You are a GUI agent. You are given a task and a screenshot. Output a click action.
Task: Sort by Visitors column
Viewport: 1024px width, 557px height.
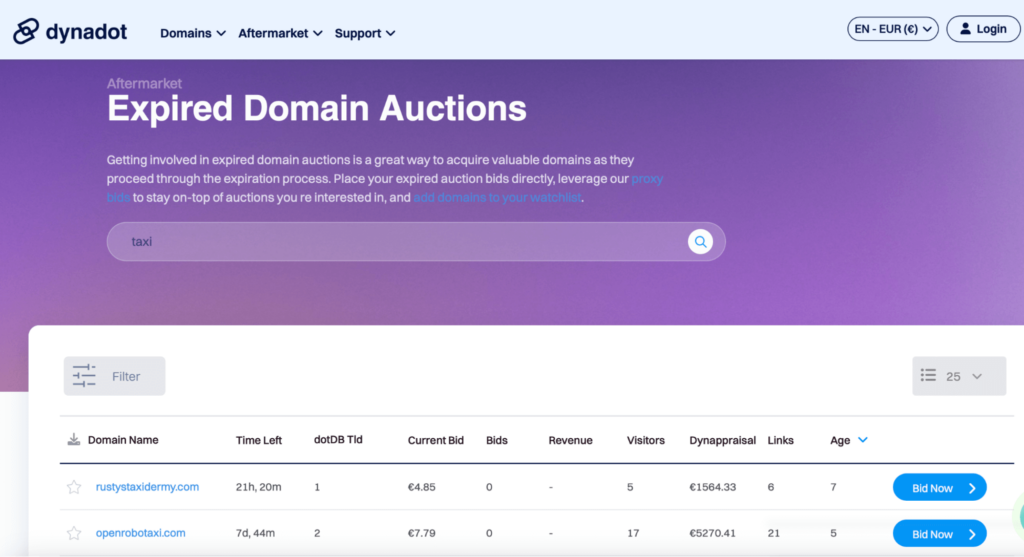coord(645,441)
